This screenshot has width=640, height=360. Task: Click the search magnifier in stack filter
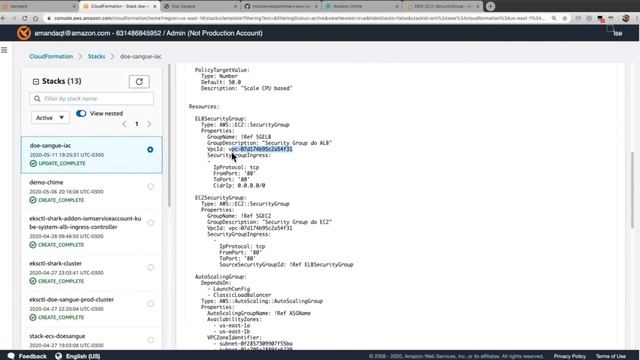click(37, 99)
